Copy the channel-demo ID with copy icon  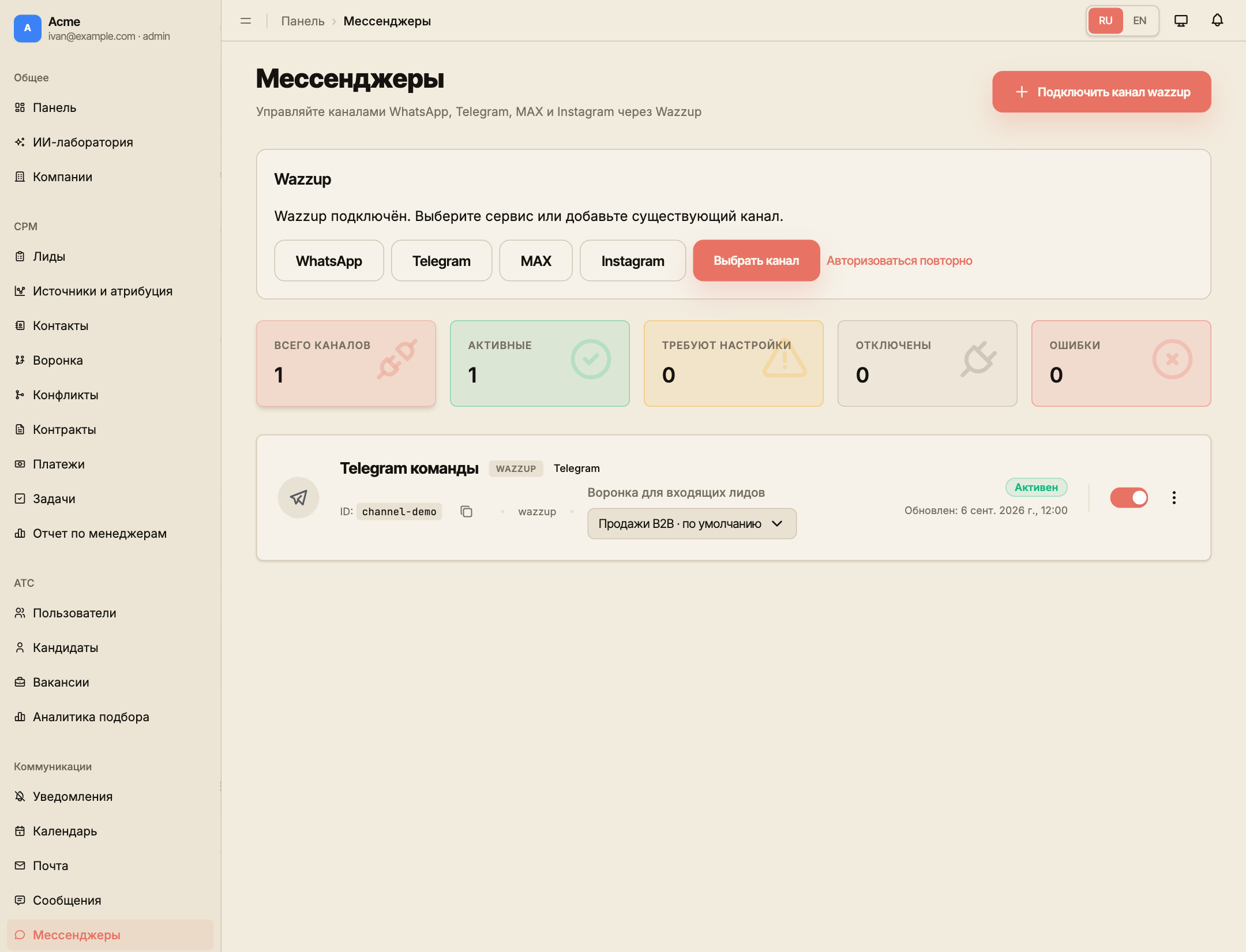(466, 512)
